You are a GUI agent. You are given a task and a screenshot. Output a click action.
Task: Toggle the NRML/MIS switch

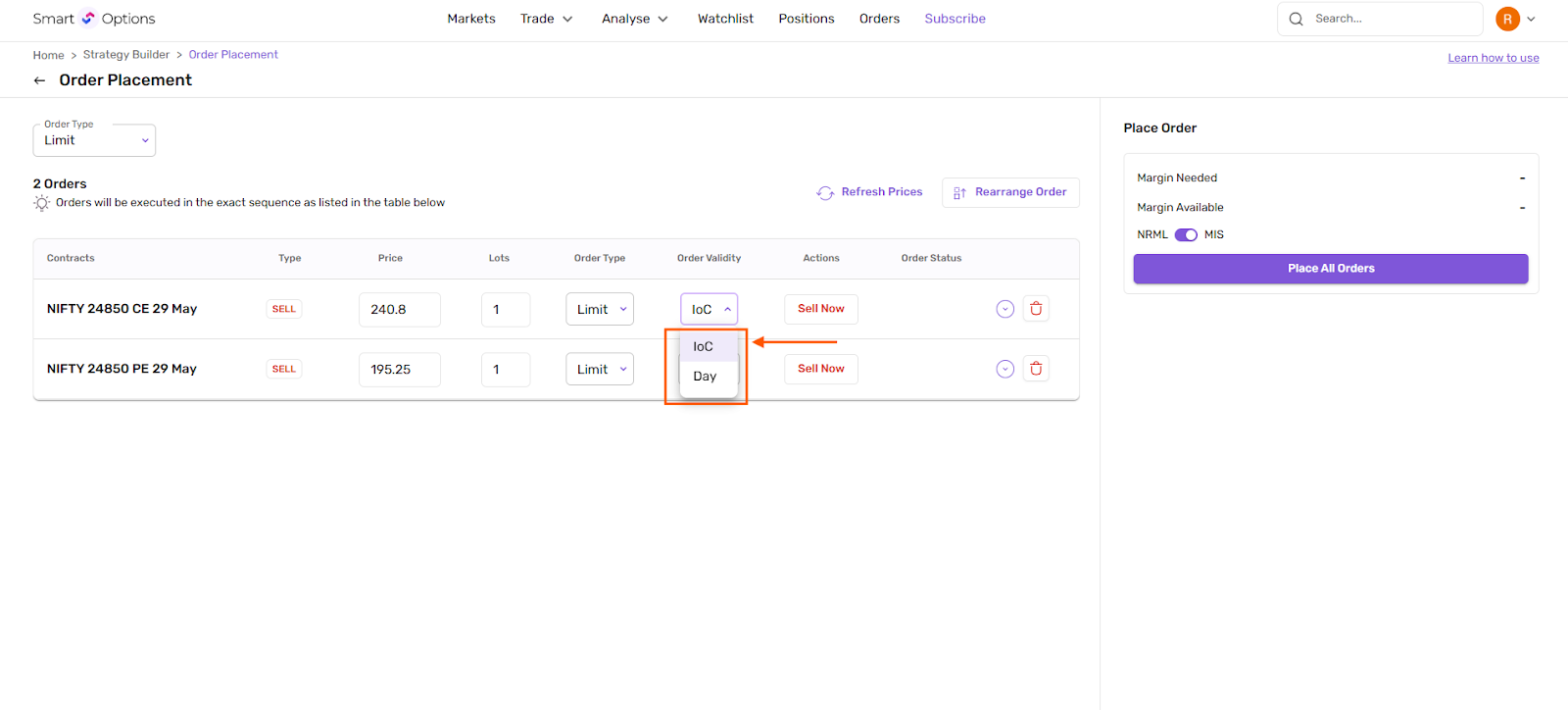click(1186, 234)
